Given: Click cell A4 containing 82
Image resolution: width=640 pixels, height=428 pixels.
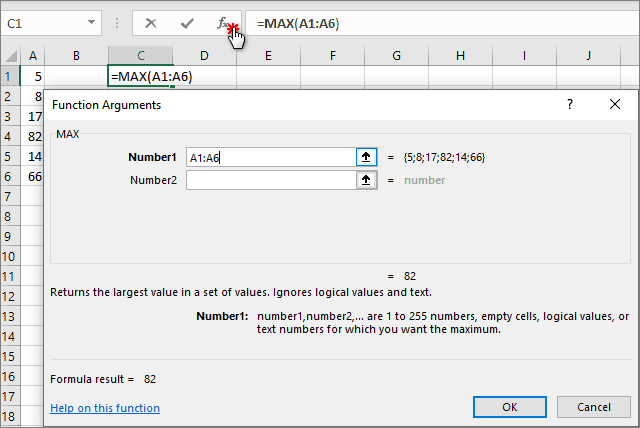Looking at the screenshot, I should (x=32, y=136).
